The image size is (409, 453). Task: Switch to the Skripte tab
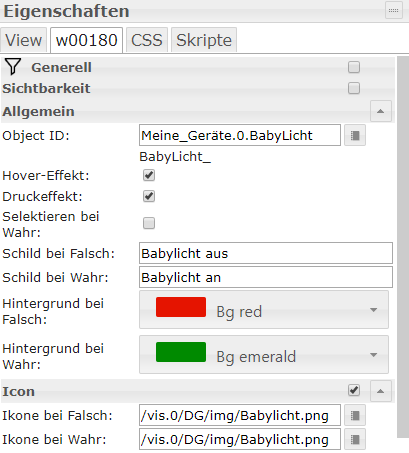204,40
